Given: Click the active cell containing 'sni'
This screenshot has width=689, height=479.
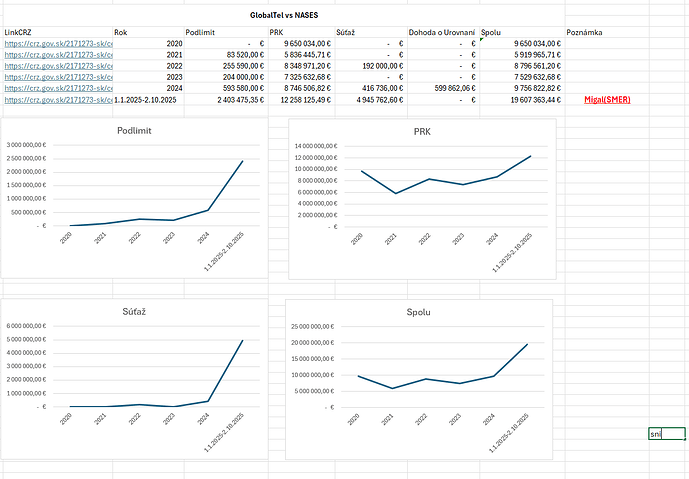Looking at the screenshot, I should (x=666, y=434).
